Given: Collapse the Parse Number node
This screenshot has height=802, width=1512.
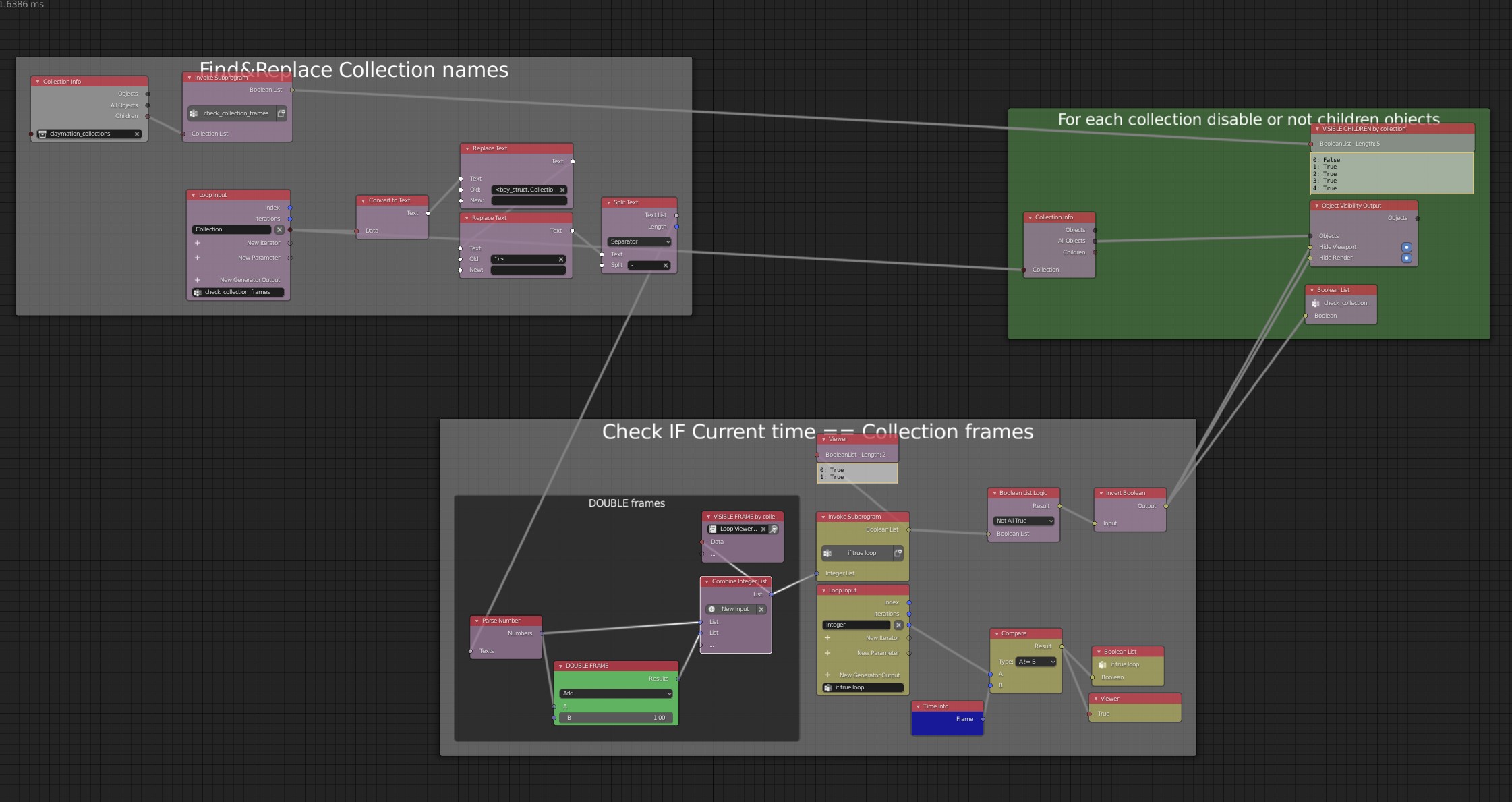Looking at the screenshot, I should pyautogui.click(x=477, y=621).
